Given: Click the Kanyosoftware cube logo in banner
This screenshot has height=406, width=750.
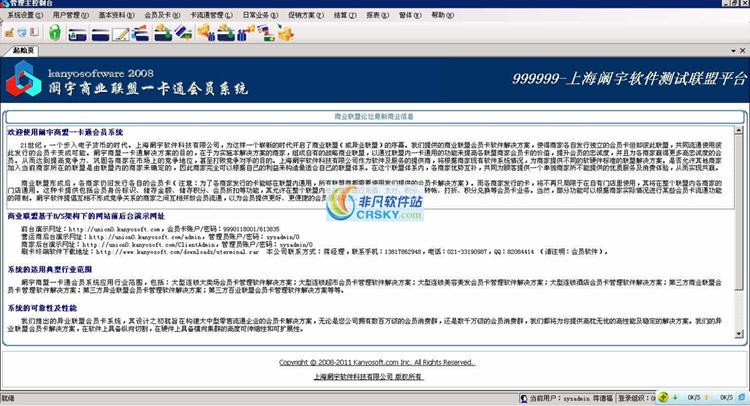Looking at the screenshot, I should pos(23,79).
